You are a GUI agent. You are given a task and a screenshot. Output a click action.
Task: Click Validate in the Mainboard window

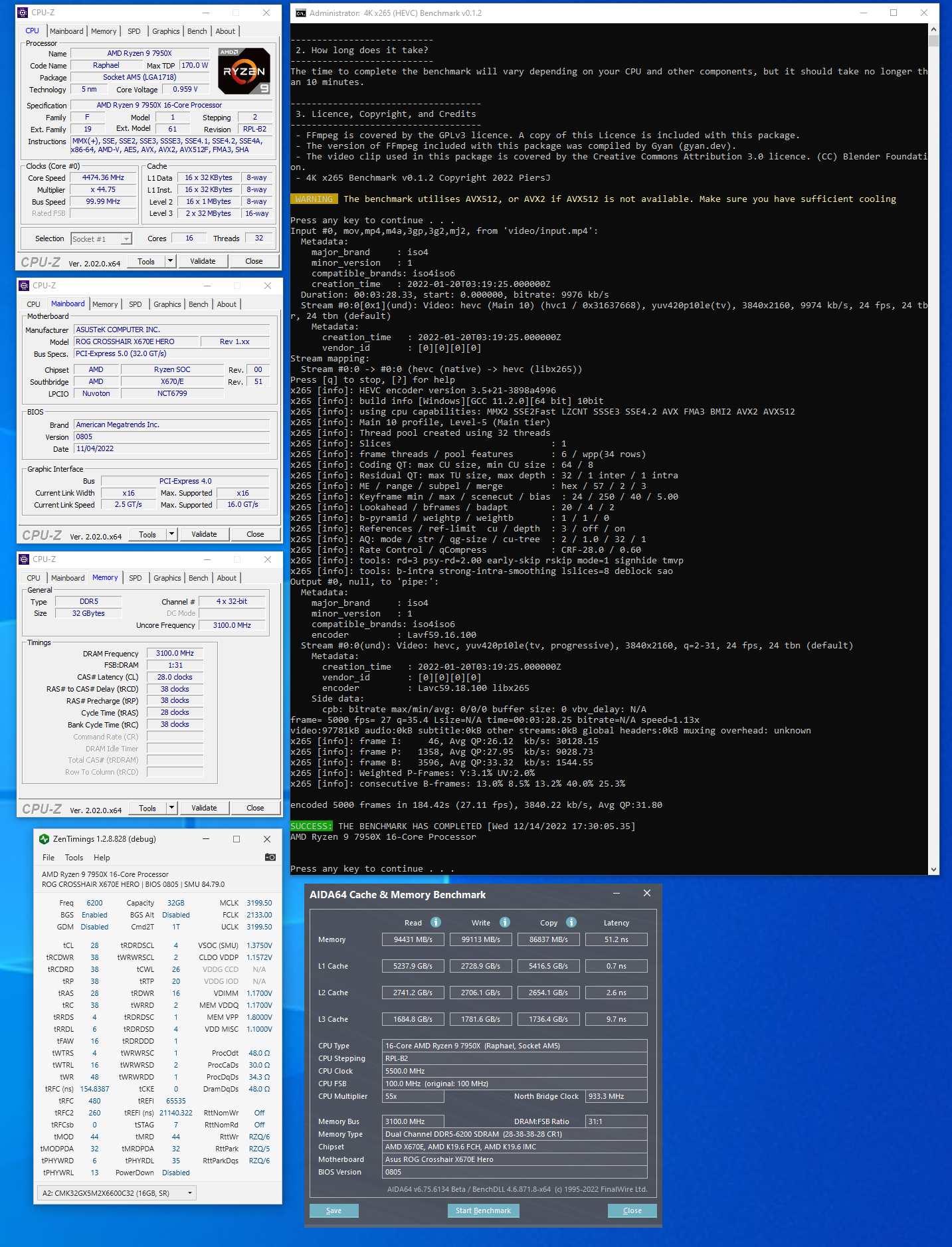pyautogui.click(x=204, y=534)
